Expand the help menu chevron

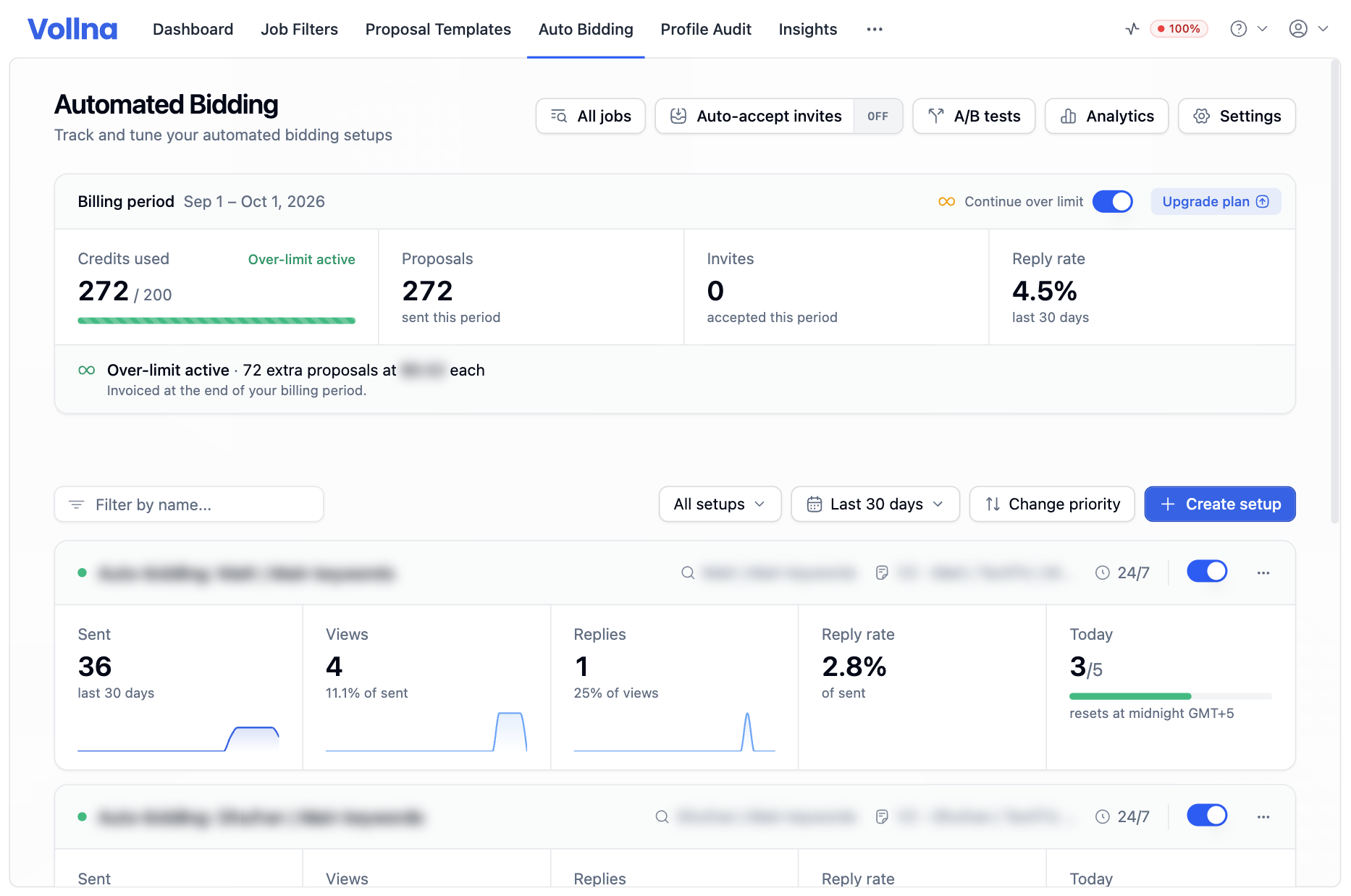tap(1263, 29)
